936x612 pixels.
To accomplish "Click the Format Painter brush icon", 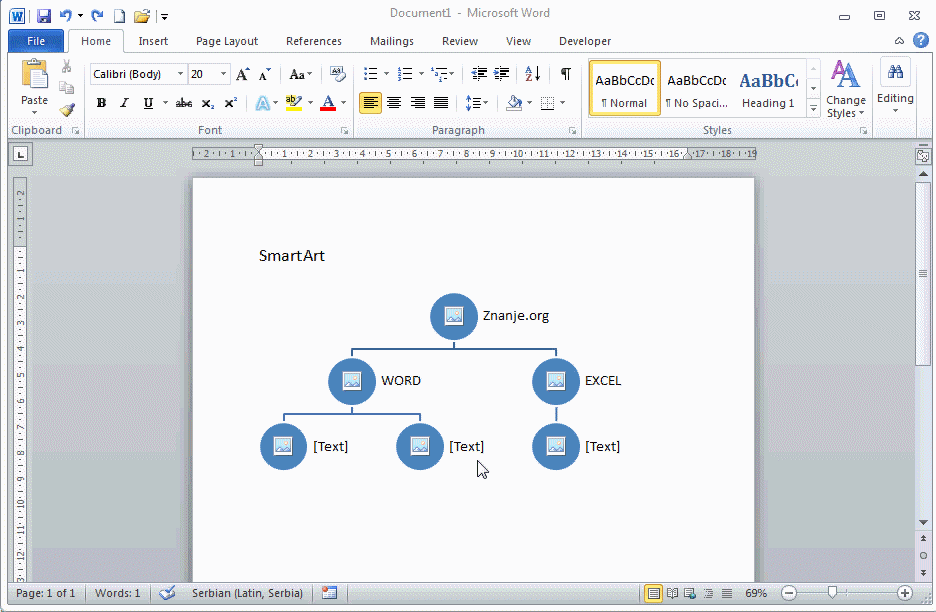I will tap(67, 110).
